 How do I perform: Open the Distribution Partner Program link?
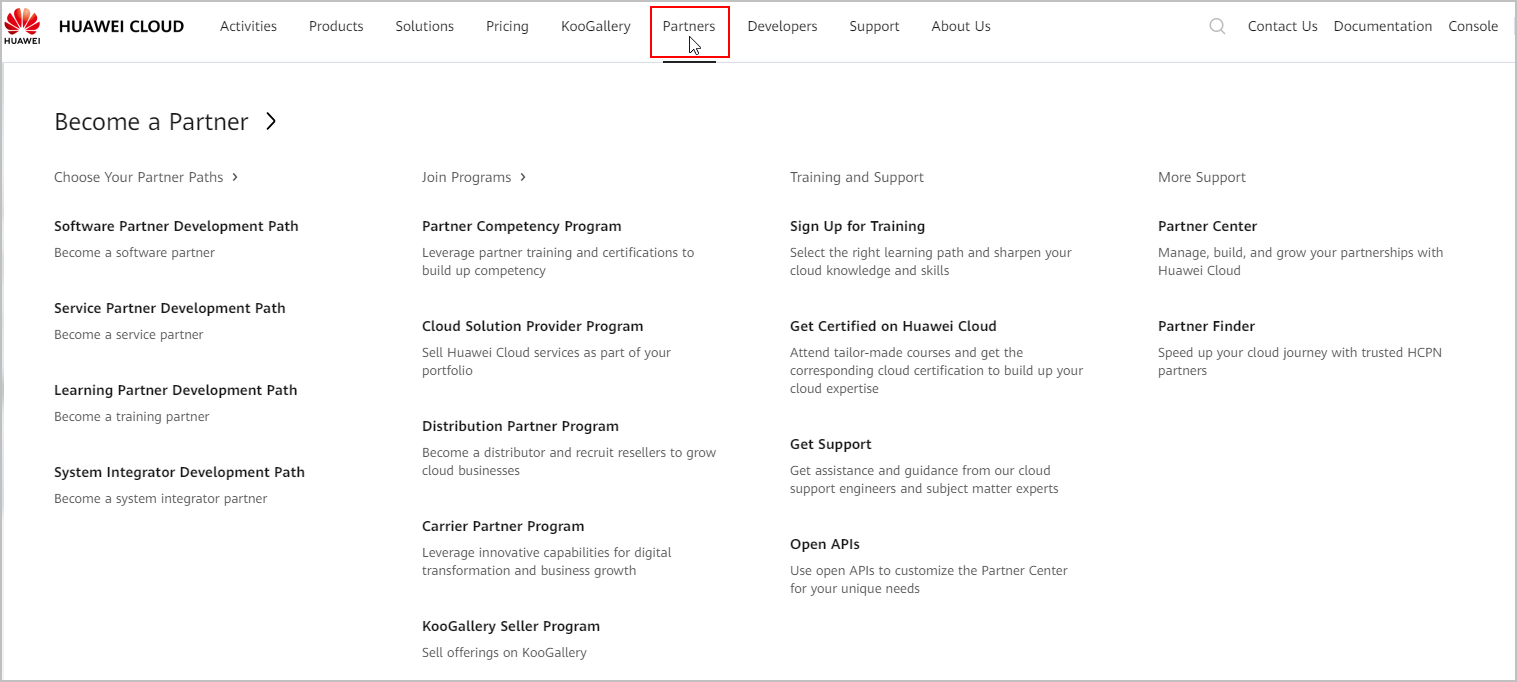520,426
